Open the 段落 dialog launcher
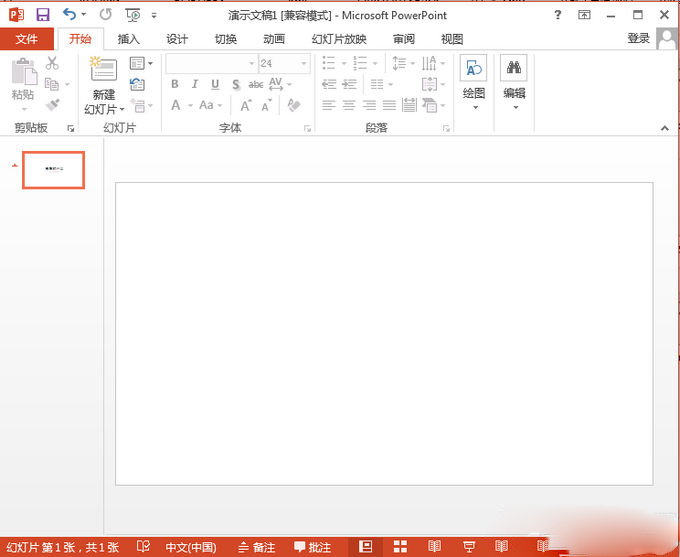This screenshot has width=680, height=557. pyautogui.click(x=446, y=128)
